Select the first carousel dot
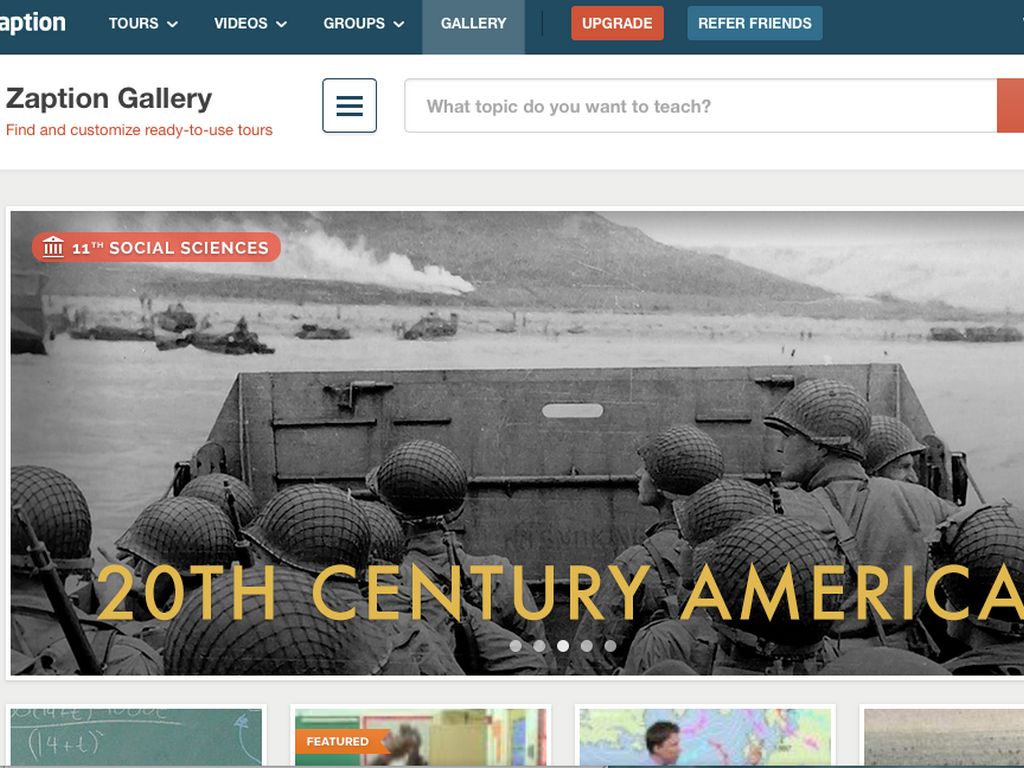1024x768 pixels. click(515, 646)
